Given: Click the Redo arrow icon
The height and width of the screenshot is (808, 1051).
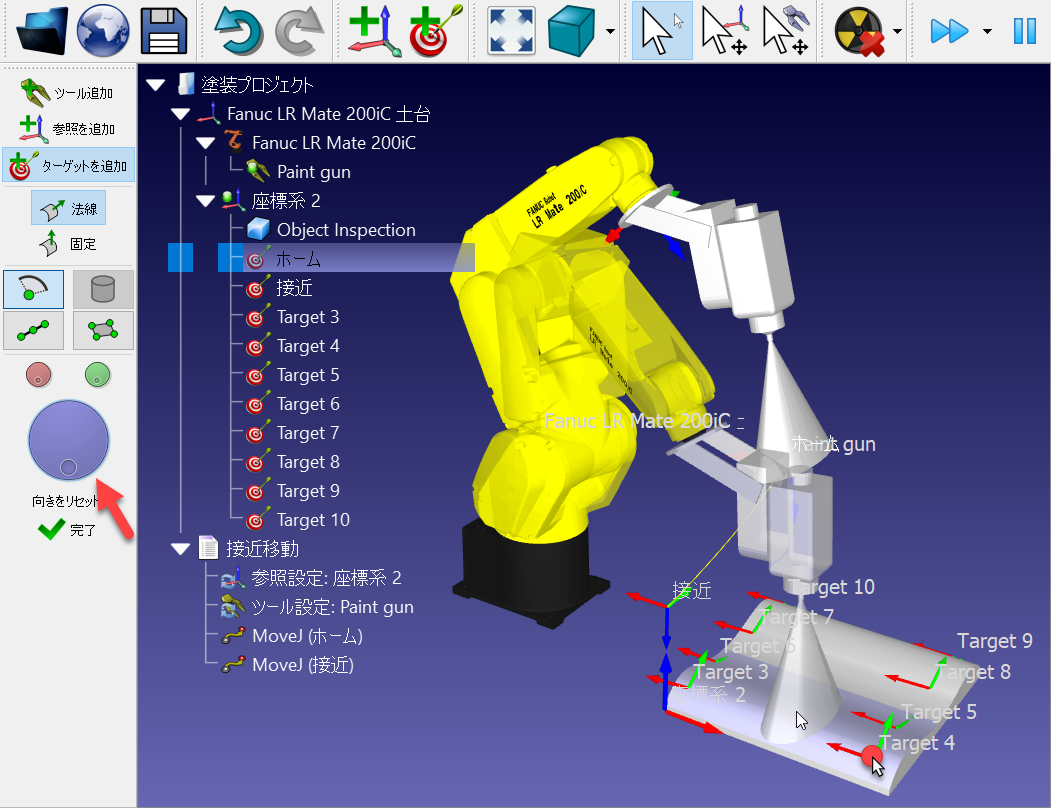Looking at the screenshot, I should click(x=299, y=31).
